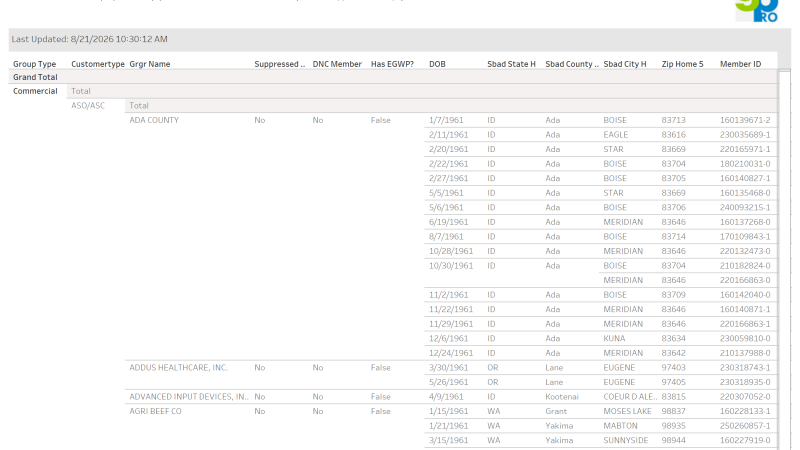Screen dimensions: 800x450
Task: Select member ID 240093215-1
Action: 745,207
